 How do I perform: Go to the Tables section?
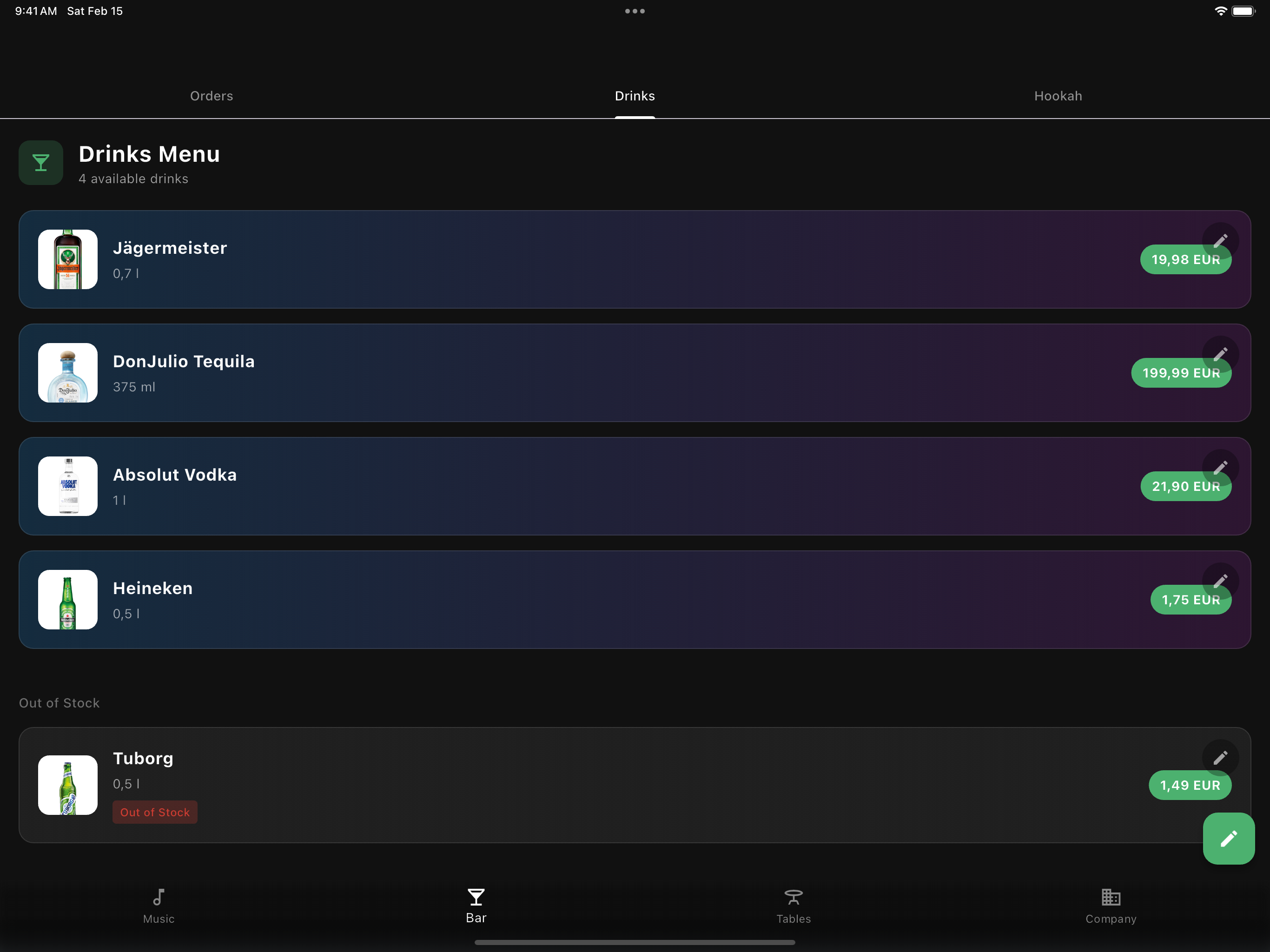[794, 906]
